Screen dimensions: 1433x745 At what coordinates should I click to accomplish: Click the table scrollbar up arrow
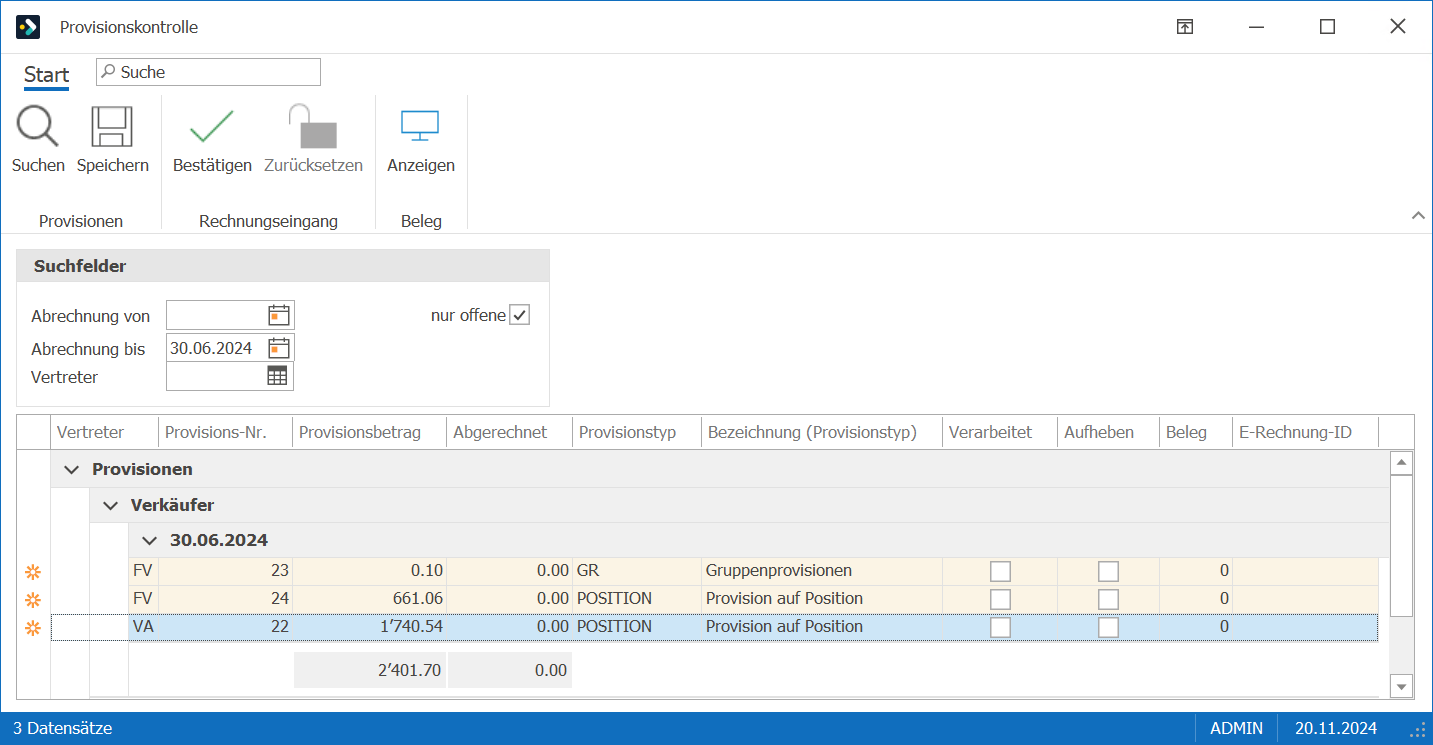(1401, 462)
